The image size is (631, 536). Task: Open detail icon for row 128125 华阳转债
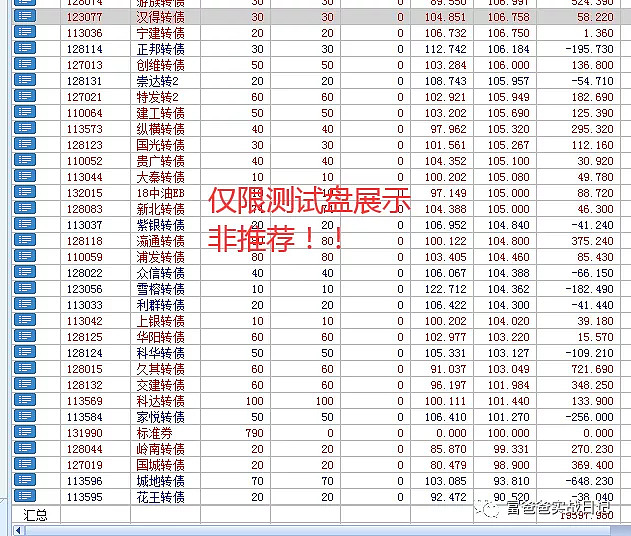coord(25,336)
